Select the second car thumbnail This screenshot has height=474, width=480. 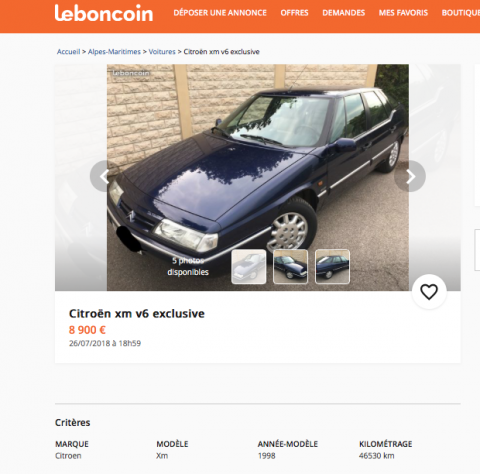pyautogui.click(x=290, y=267)
